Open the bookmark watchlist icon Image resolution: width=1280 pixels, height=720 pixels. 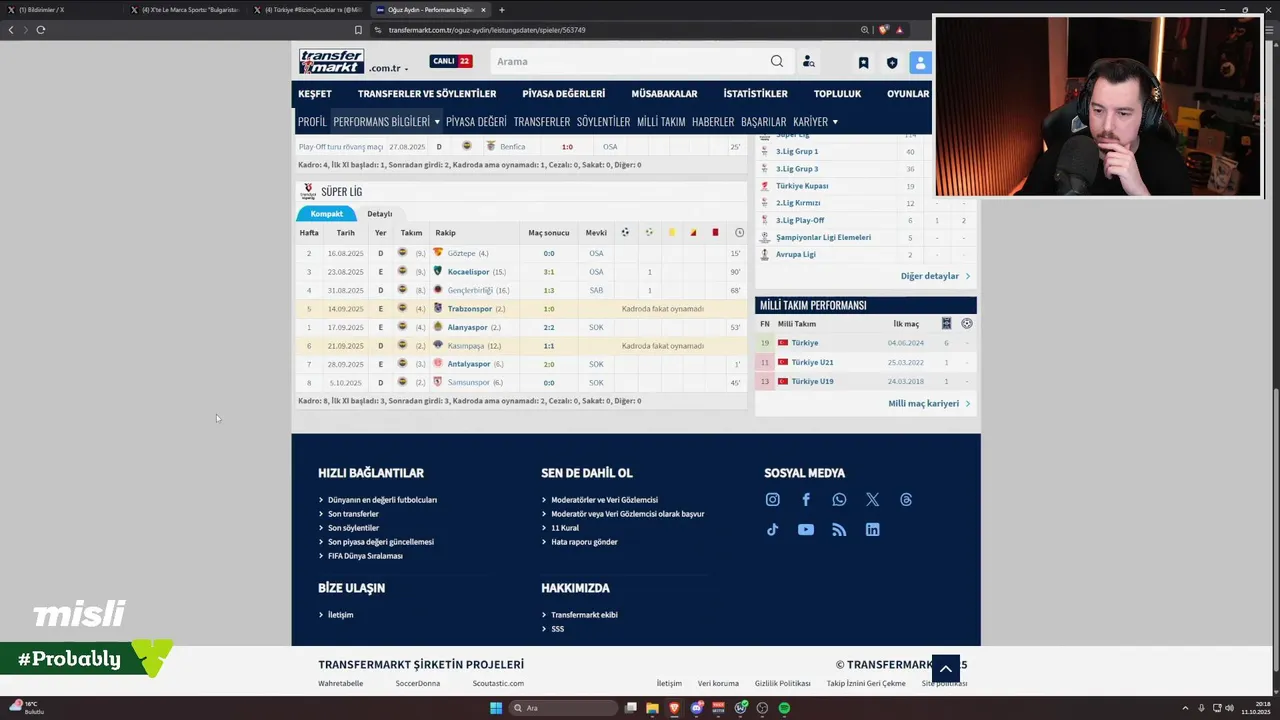click(x=863, y=62)
